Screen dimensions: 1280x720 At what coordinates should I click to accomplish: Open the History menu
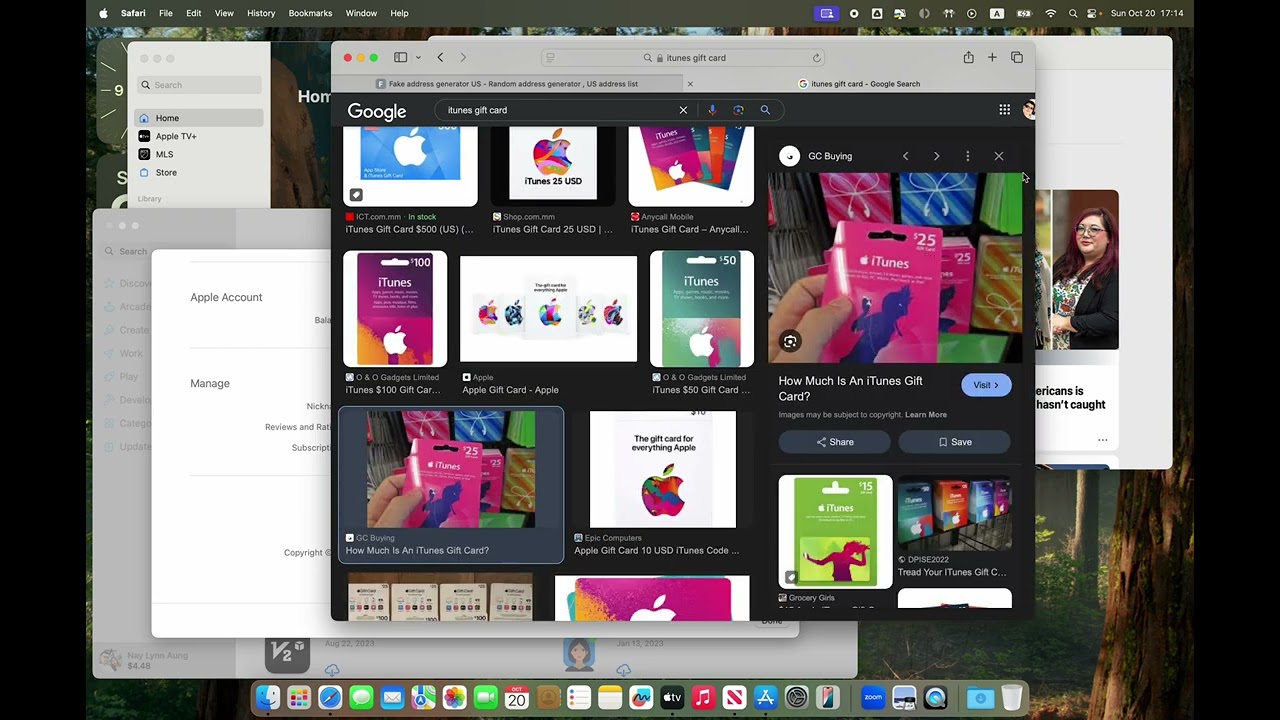pos(261,13)
